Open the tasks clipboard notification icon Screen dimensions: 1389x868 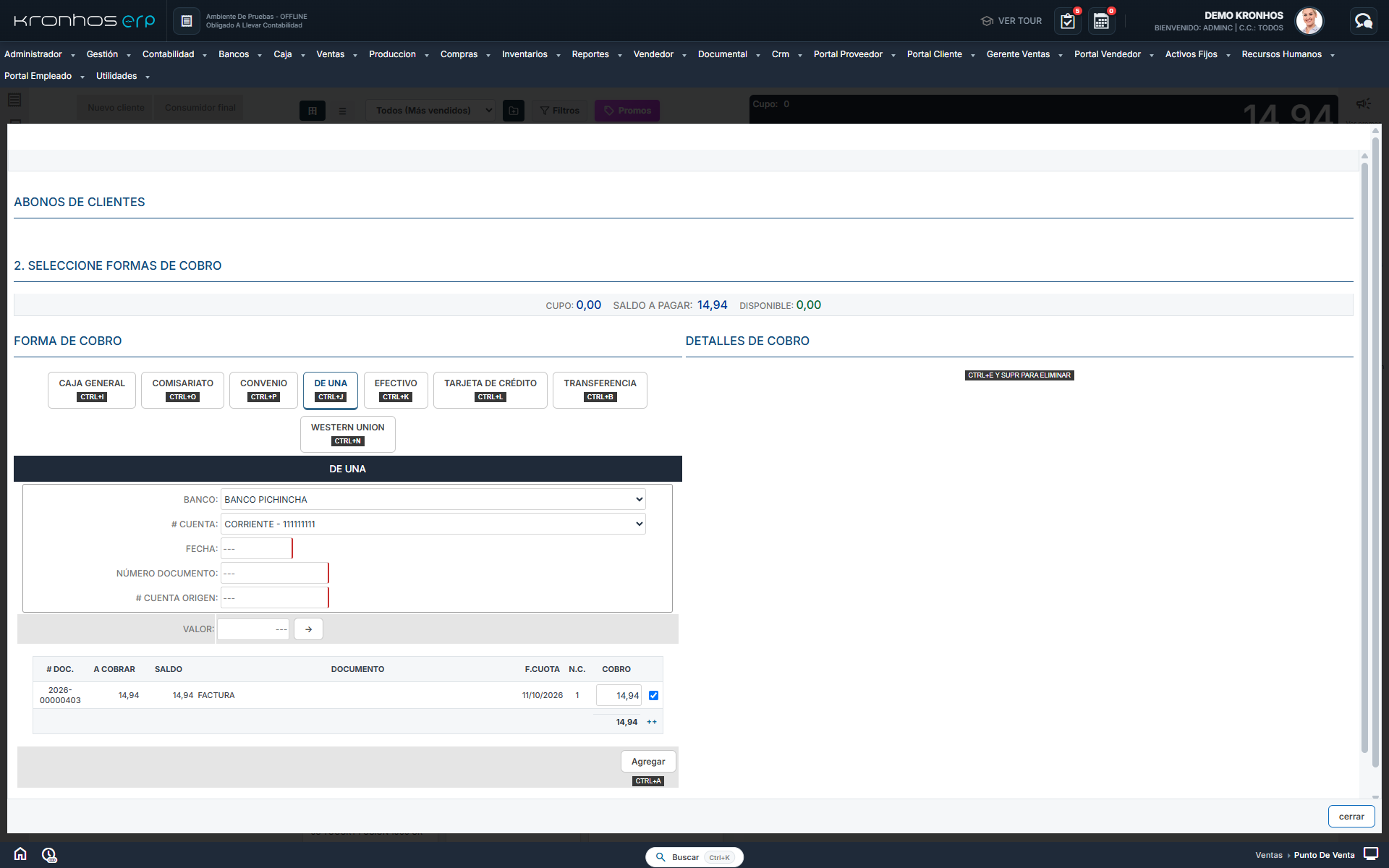coord(1068,21)
